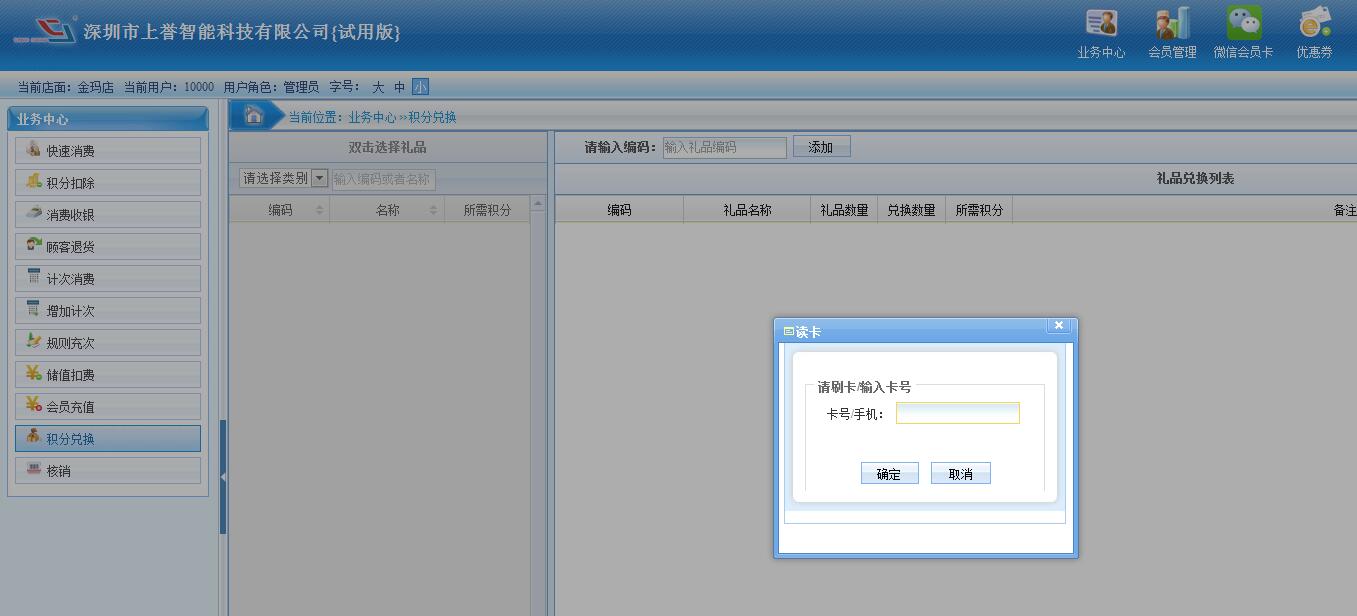1357x616 pixels.
Task: Click 确定 in the 读卡 dialog
Action: point(889,474)
